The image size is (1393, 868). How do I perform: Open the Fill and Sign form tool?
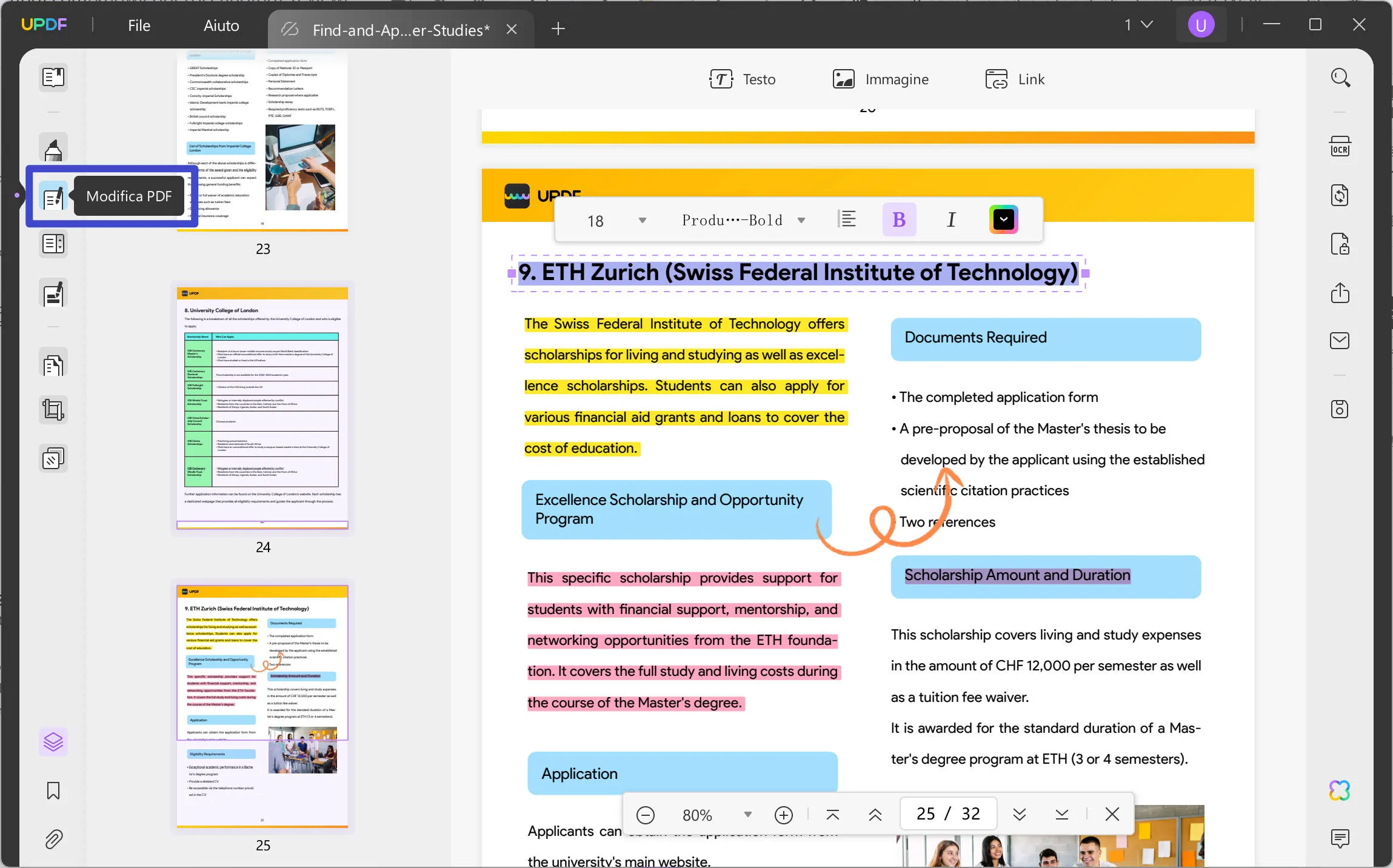[53, 294]
